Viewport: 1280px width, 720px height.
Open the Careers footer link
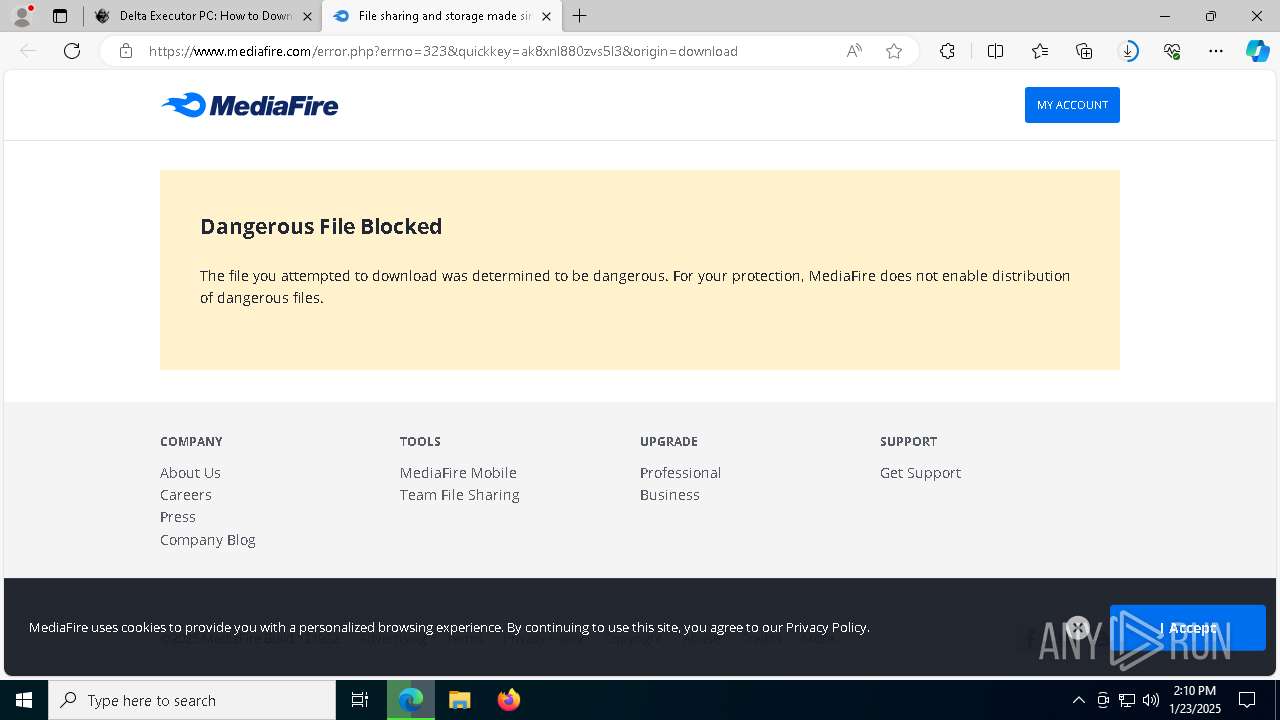186,495
